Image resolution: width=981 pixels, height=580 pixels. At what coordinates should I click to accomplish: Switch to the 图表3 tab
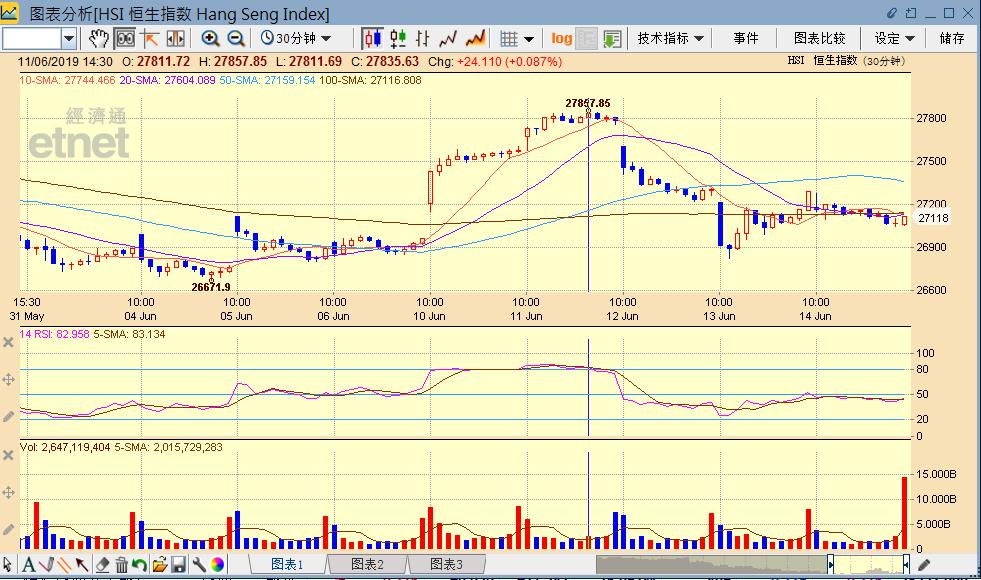(446, 564)
